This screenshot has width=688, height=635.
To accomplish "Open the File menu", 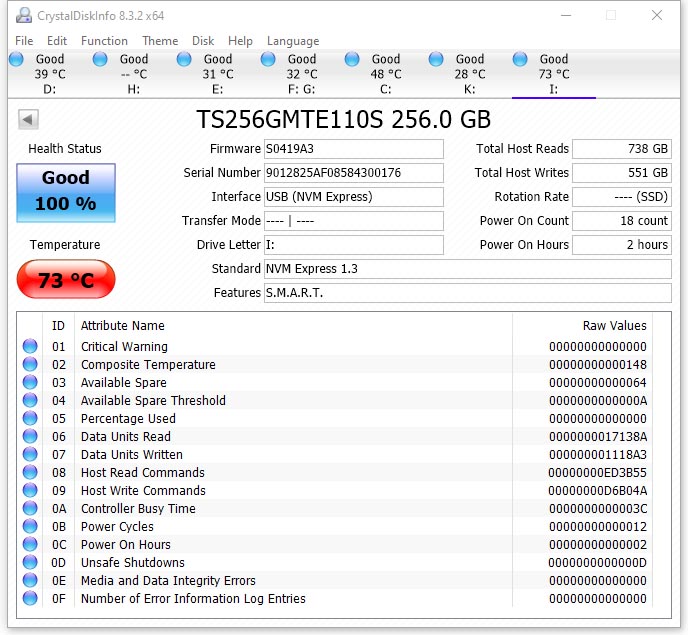I will click(x=24, y=41).
